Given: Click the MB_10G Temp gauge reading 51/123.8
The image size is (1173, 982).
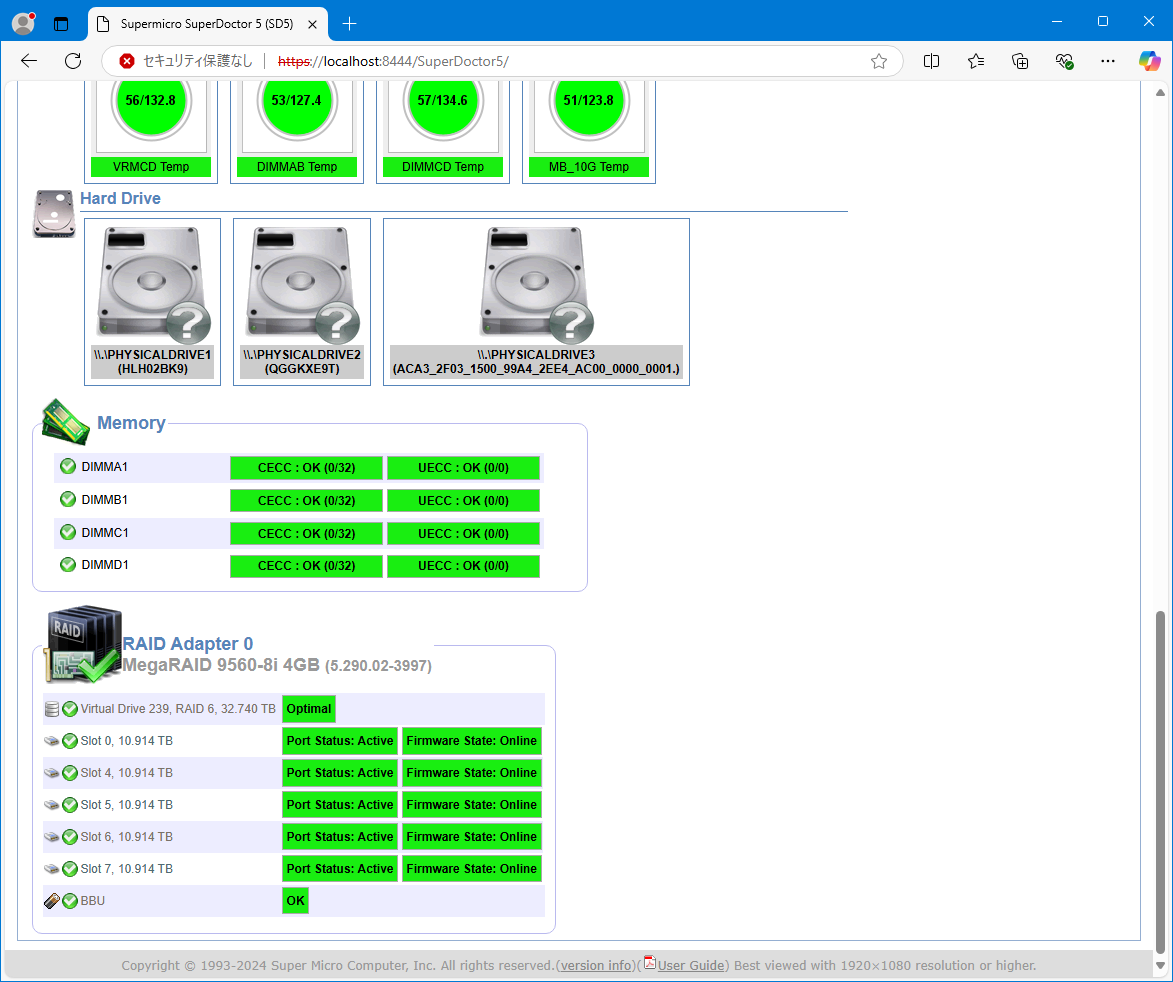Looking at the screenshot, I should pyautogui.click(x=589, y=100).
